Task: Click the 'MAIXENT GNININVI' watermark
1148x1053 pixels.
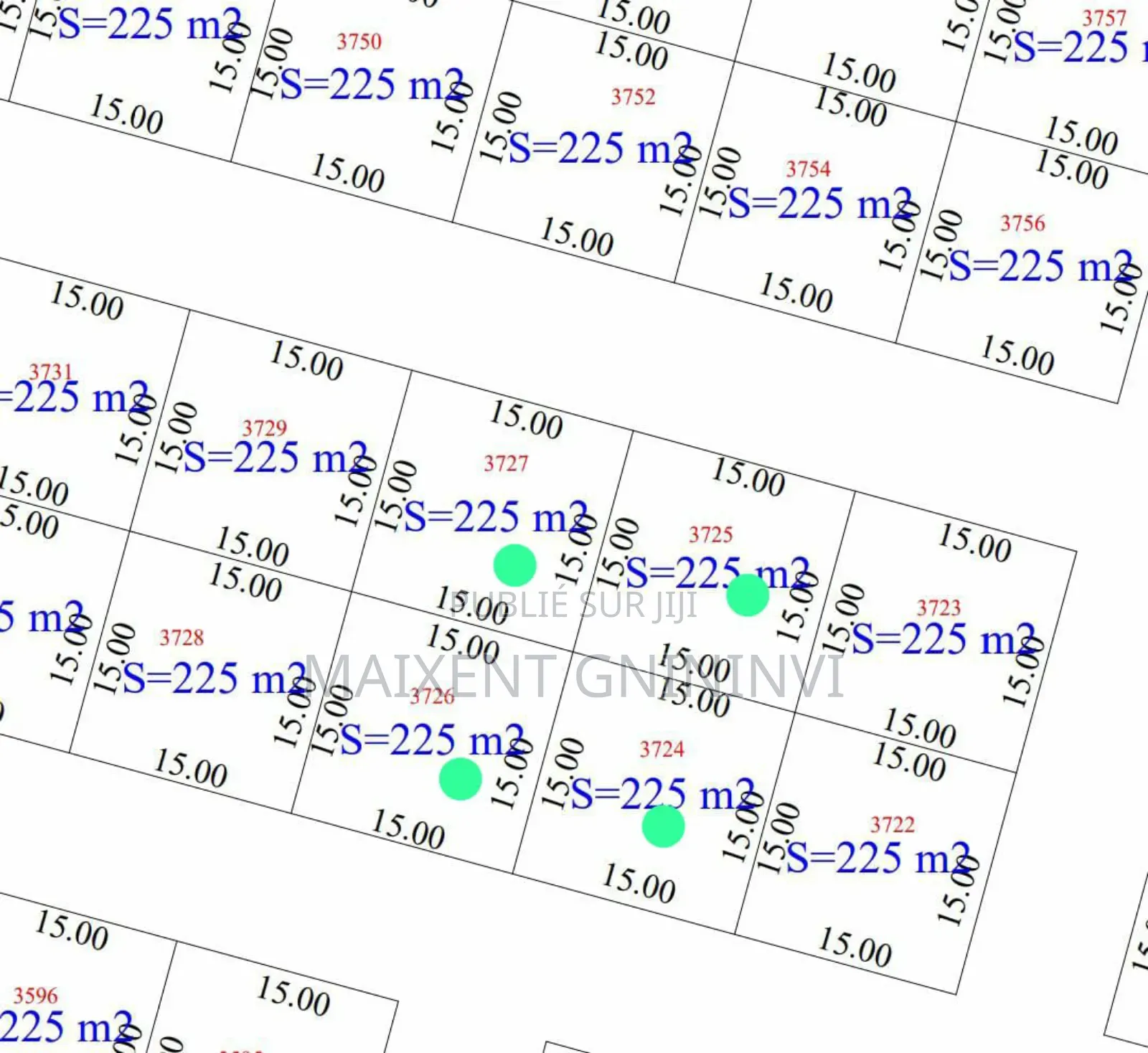Action: point(574,676)
